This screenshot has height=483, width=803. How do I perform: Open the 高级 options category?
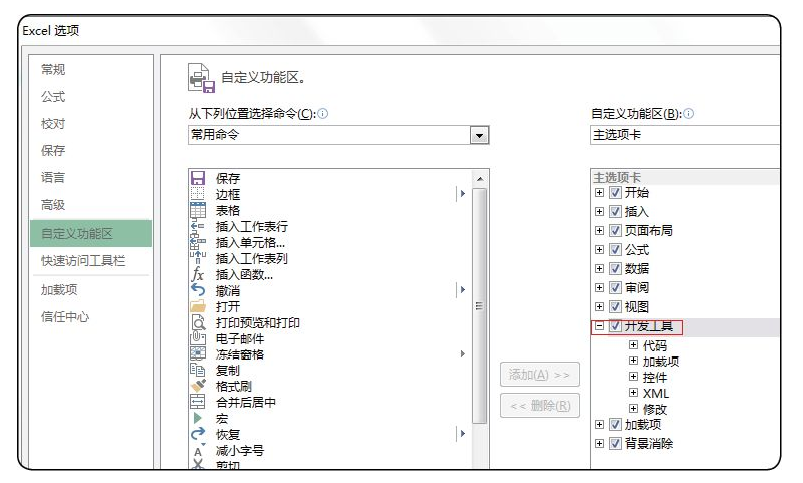coord(53,205)
